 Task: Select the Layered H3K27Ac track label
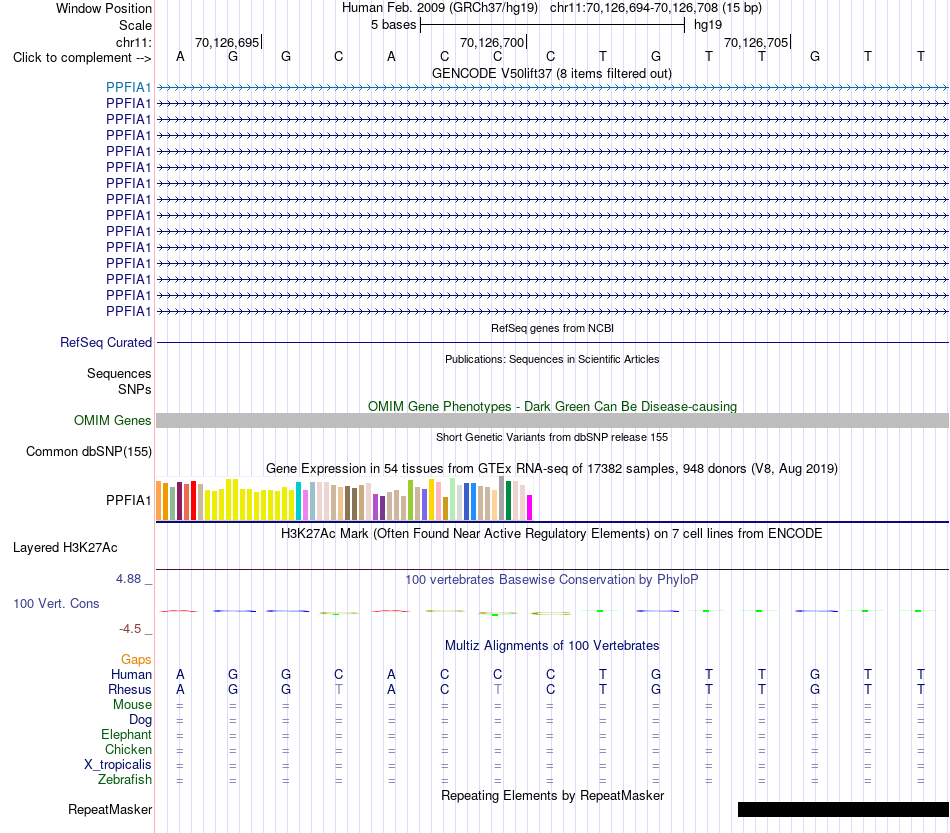coord(65,548)
